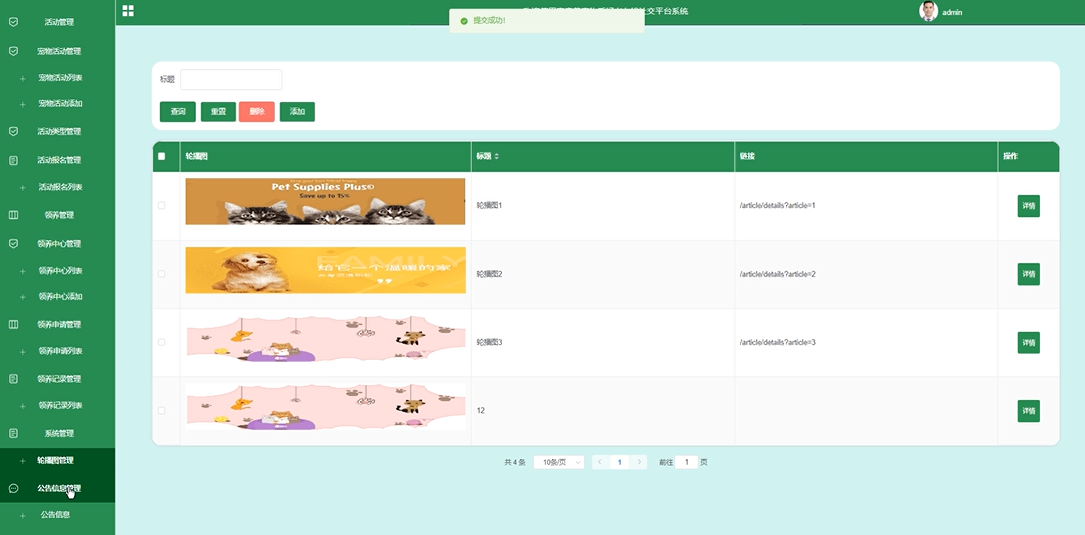This screenshot has height=535, width=1085.
Task: Click the document icon beside 活动报名管理
Action: 13,160
